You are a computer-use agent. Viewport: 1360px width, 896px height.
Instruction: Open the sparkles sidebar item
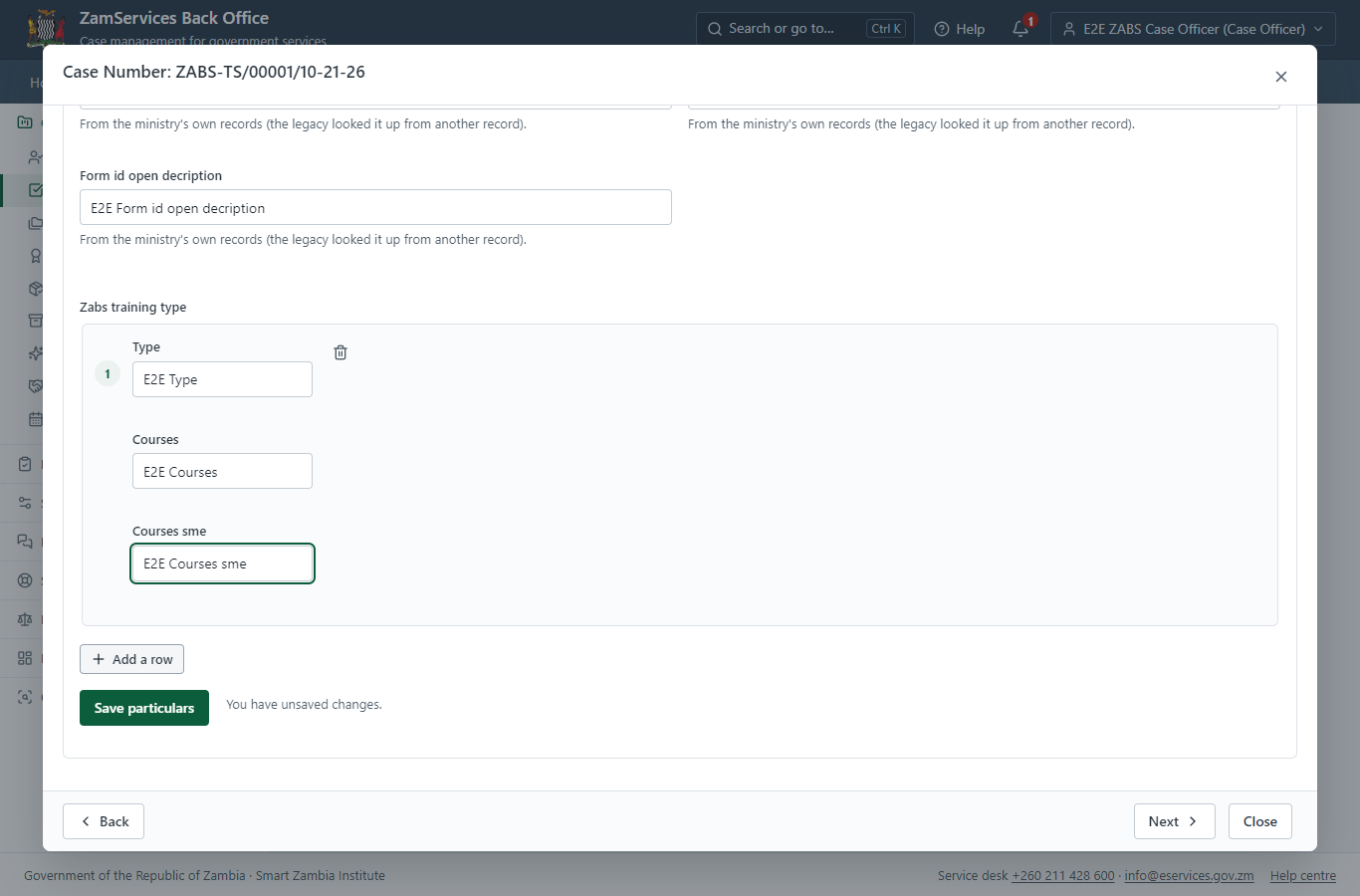(36, 353)
